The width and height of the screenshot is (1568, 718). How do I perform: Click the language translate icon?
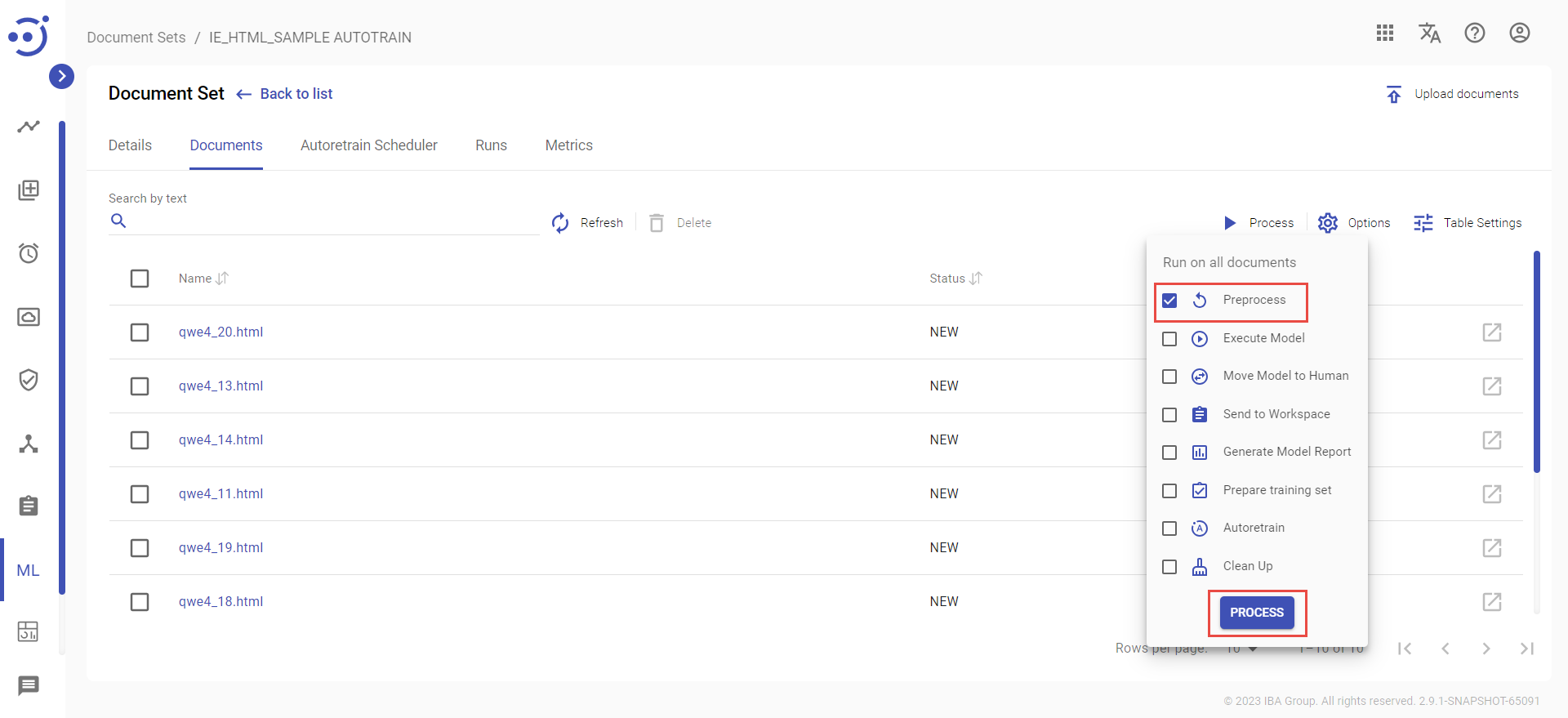[x=1429, y=33]
